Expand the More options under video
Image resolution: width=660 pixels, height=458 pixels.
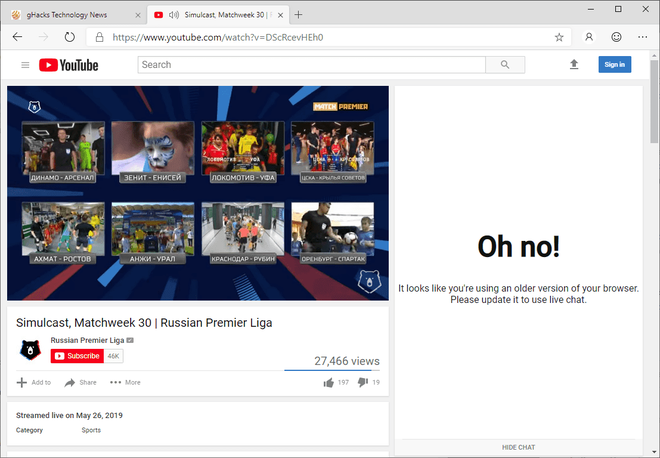[x=126, y=382]
